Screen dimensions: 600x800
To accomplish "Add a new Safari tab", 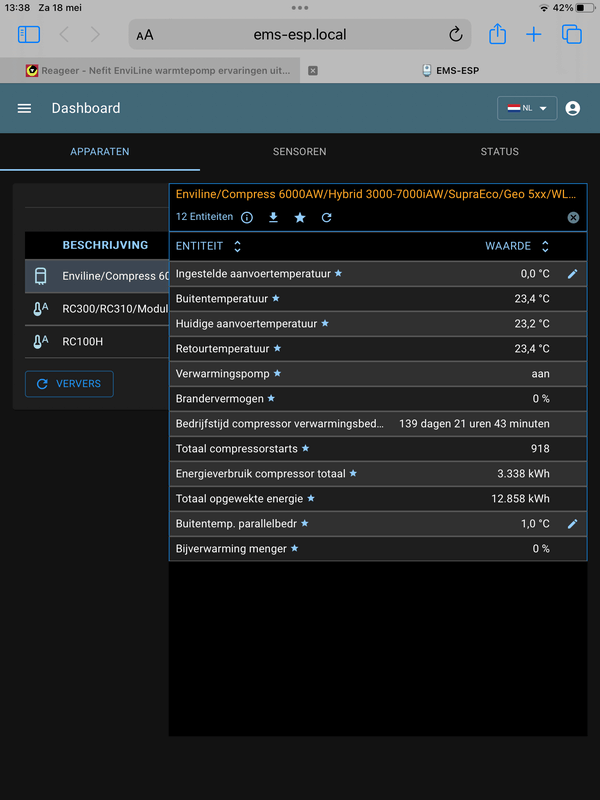I will click(x=534, y=35).
